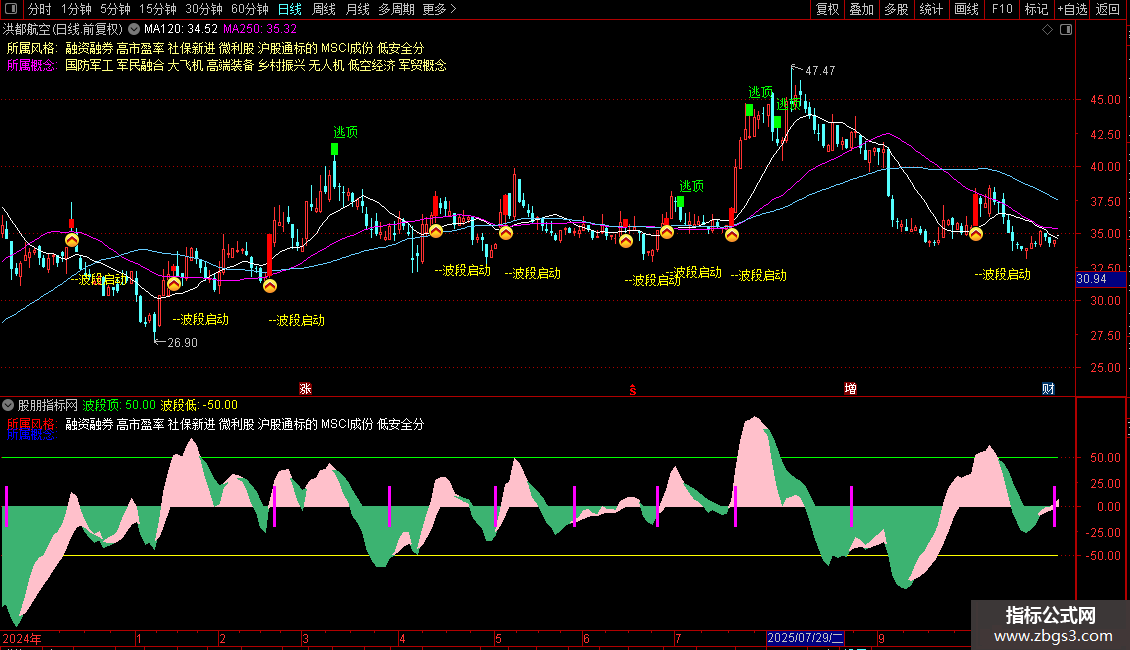Click the 2025/07/29 date marker on timeline
1130x650 pixels.
click(805, 638)
